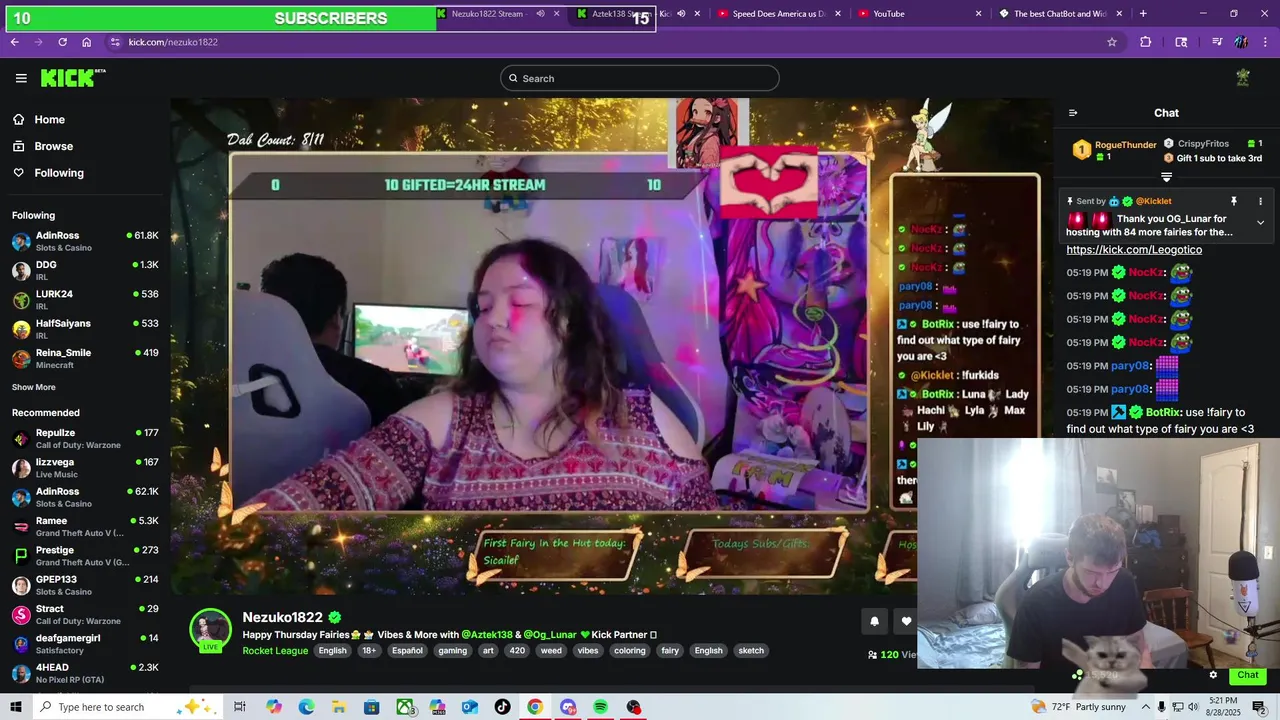1280x720 pixels.
Task: Click the Windows Start button
Action: tap(16, 707)
